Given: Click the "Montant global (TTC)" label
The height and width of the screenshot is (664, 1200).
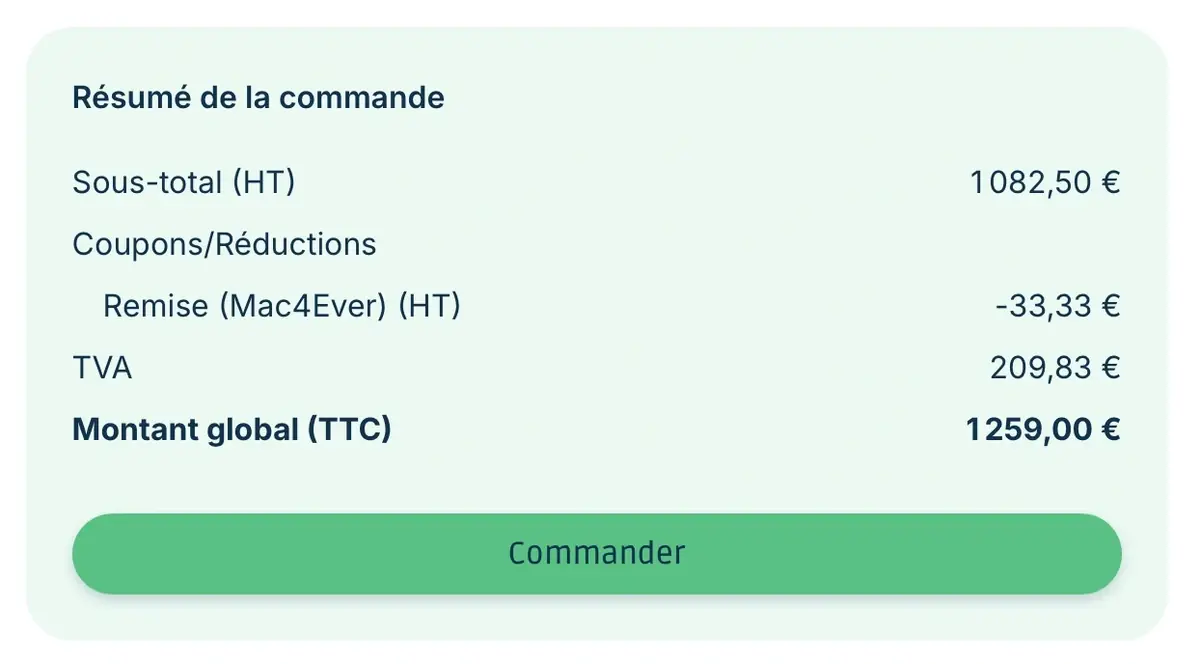Looking at the screenshot, I should pos(231,430).
